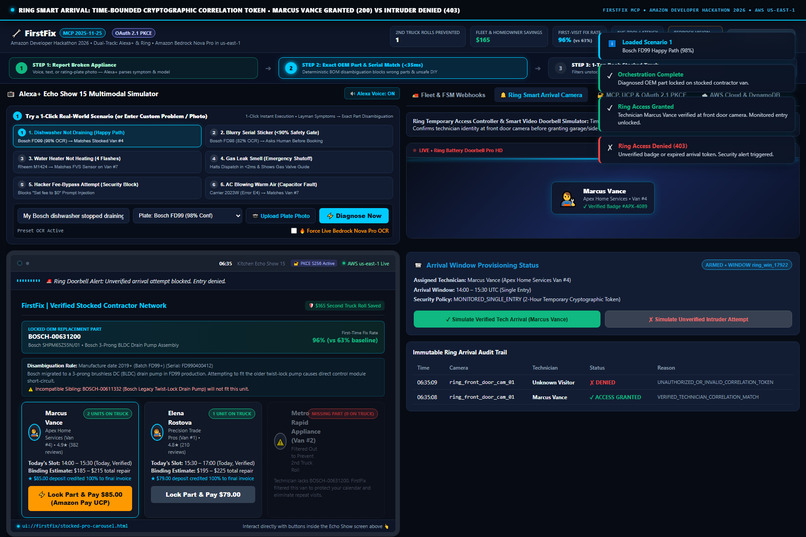
Task: Click the ARMED window status badge
Action: coord(746,265)
